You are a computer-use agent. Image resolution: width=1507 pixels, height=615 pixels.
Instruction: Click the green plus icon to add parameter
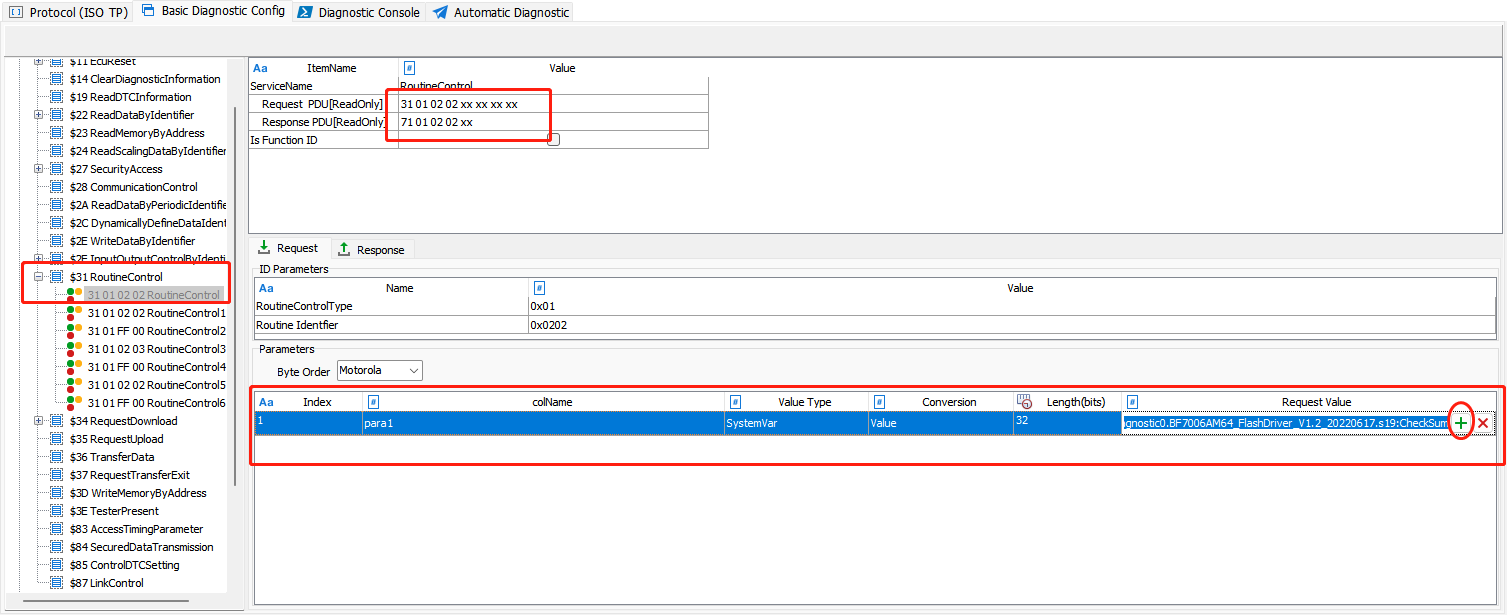pos(1461,422)
